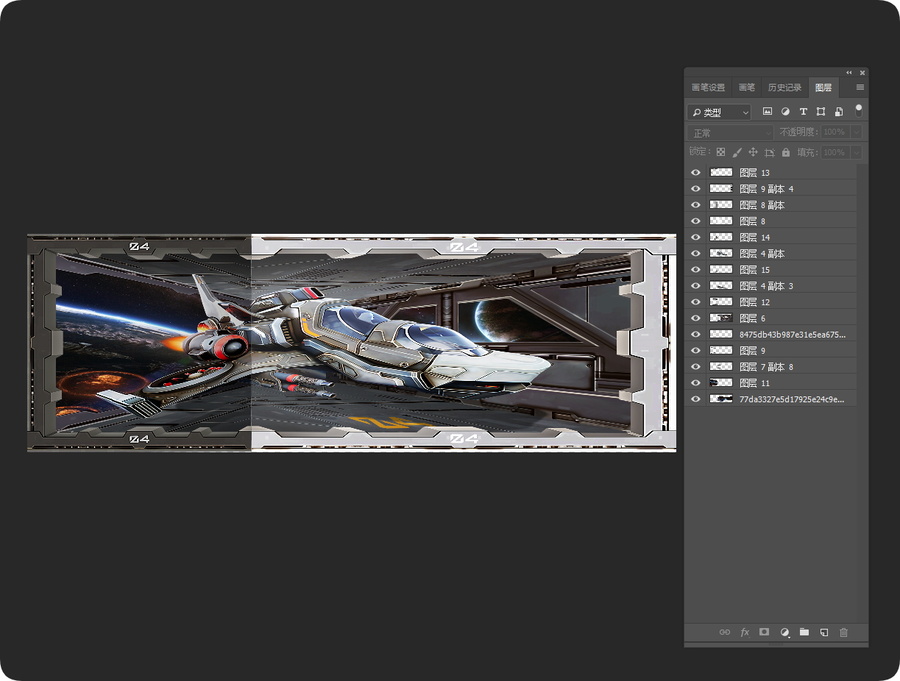Switch to the 历史记录 tab
This screenshot has width=900, height=681.
785,87
